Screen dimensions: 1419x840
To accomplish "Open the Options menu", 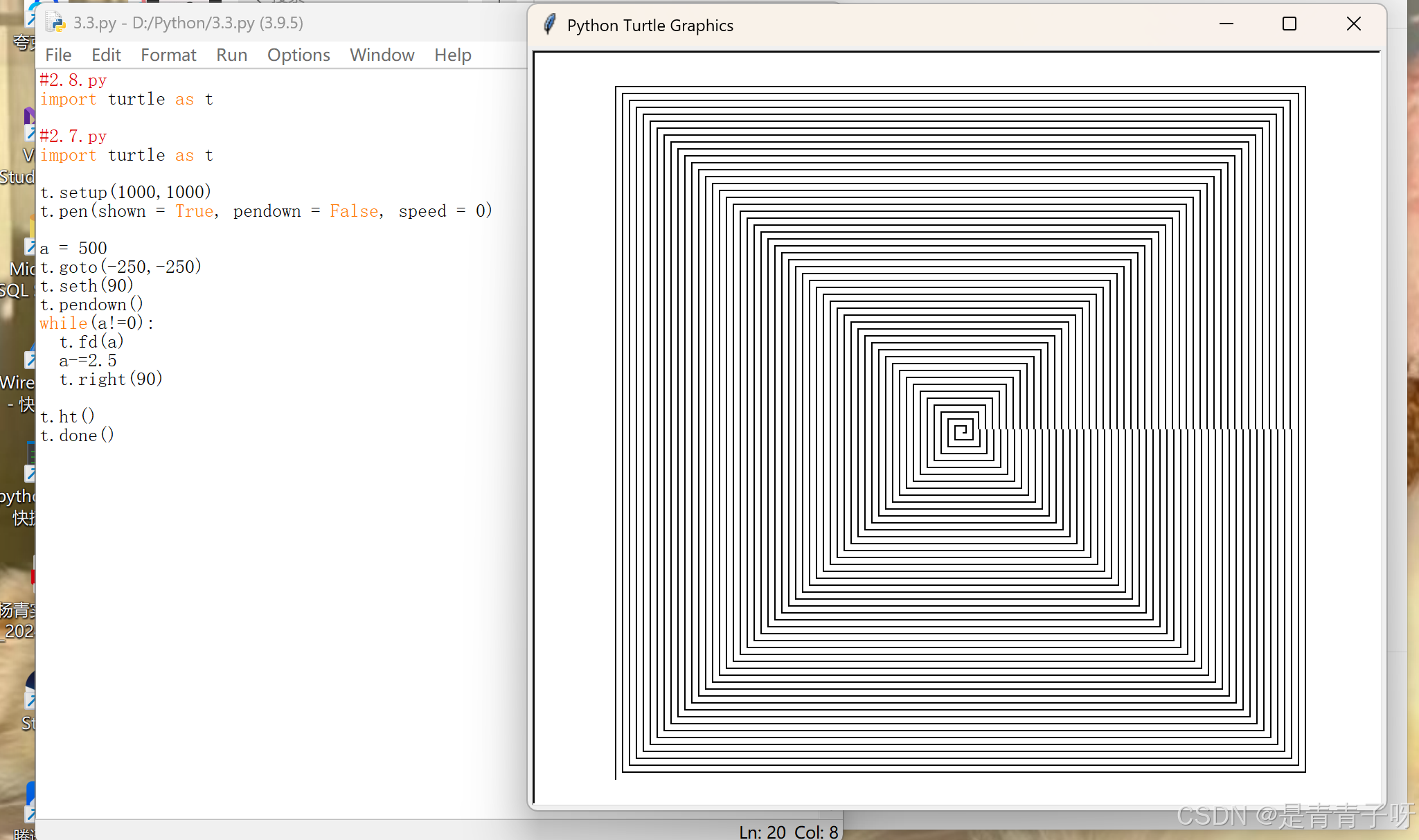I will 298,55.
